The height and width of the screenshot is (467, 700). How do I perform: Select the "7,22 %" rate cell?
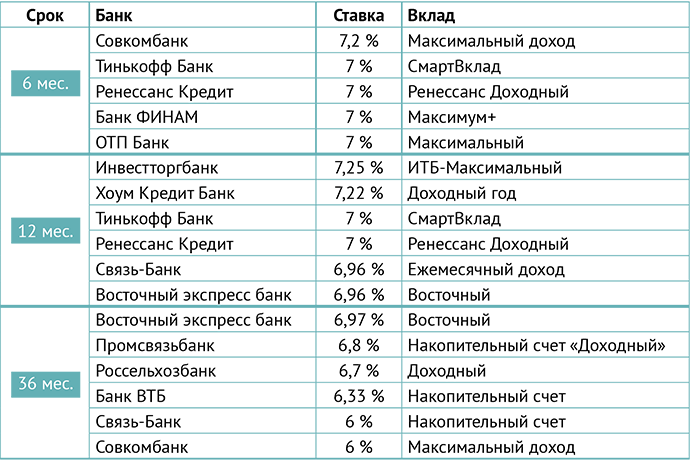click(358, 193)
